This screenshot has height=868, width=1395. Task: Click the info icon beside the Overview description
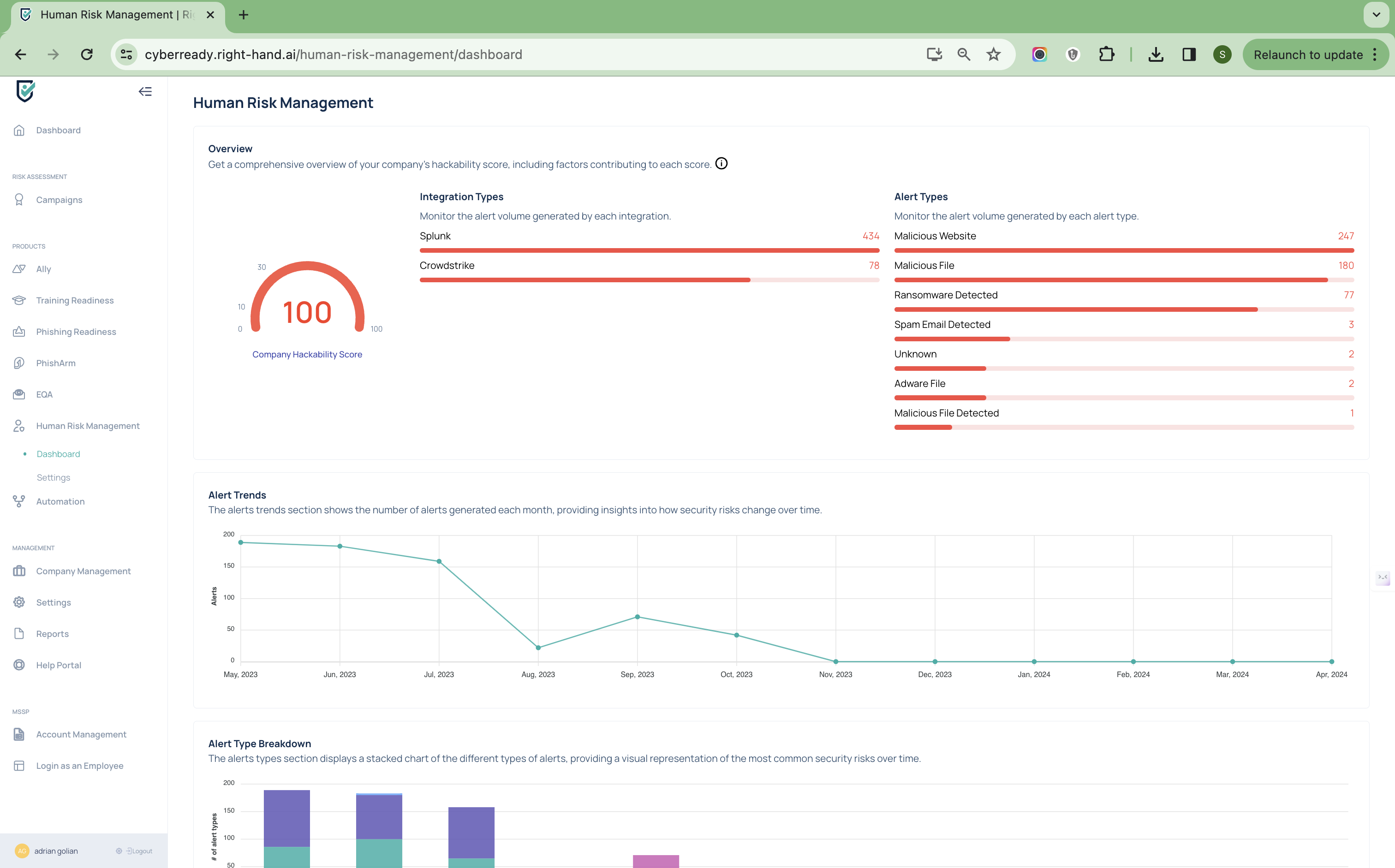(x=721, y=164)
